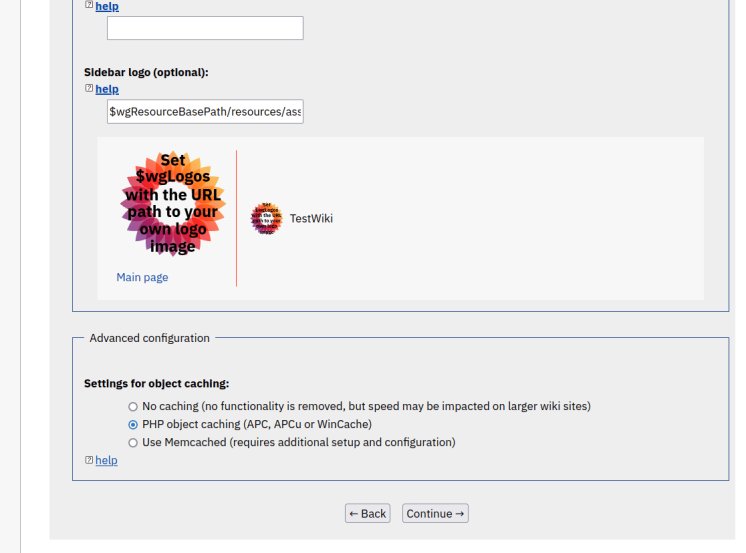Image resolution: width=746 pixels, height=553 pixels.
Task: Open the Sidebar logo help link
Action: [107, 89]
